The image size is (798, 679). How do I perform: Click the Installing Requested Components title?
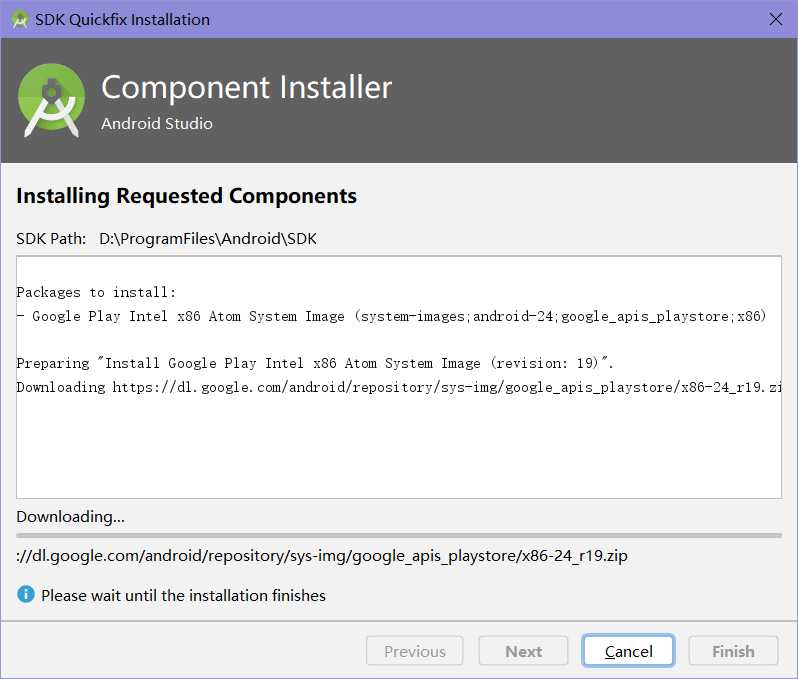186,196
